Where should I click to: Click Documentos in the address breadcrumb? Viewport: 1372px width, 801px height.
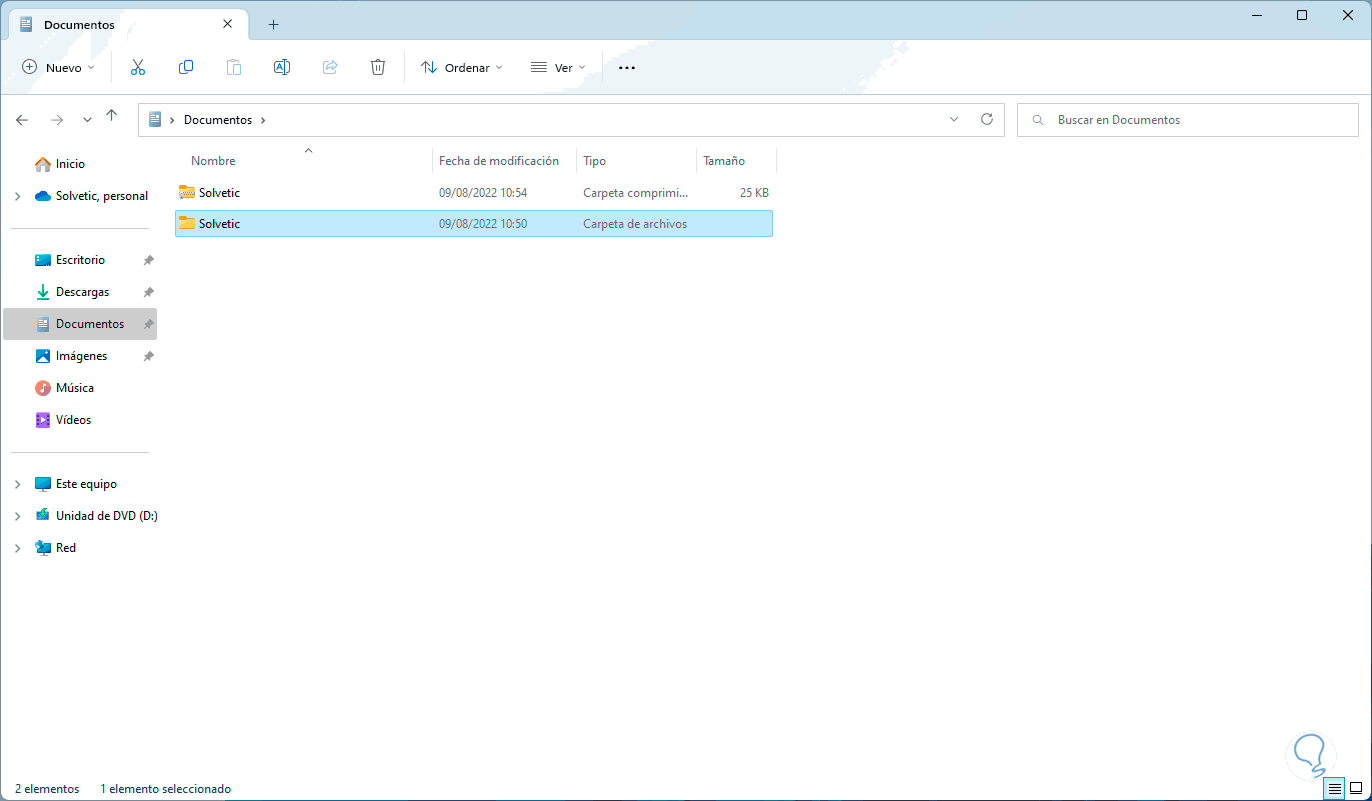pyautogui.click(x=218, y=120)
